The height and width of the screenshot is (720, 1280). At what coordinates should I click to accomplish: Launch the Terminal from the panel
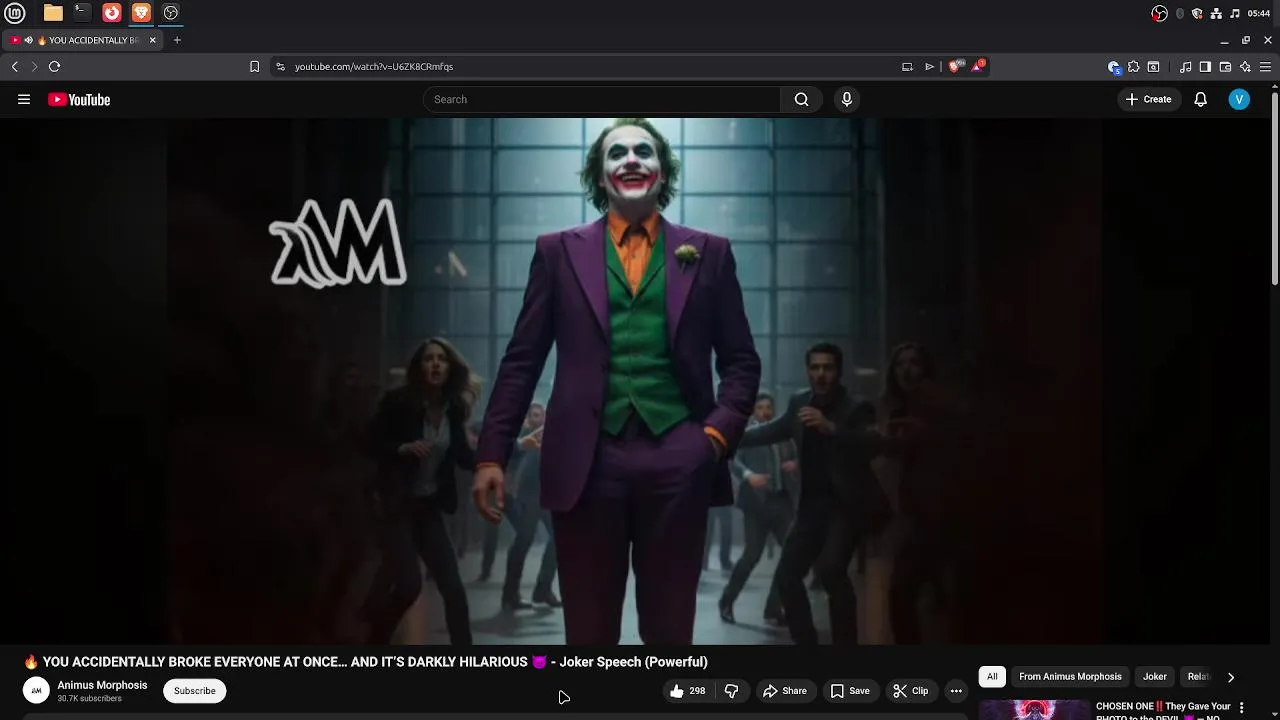pos(82,13)
